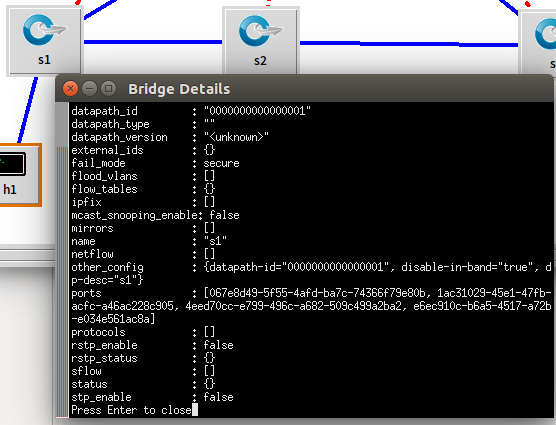Select the s1 switch icon
This screenshot has height=425, width=556.
tap(44, 40)
